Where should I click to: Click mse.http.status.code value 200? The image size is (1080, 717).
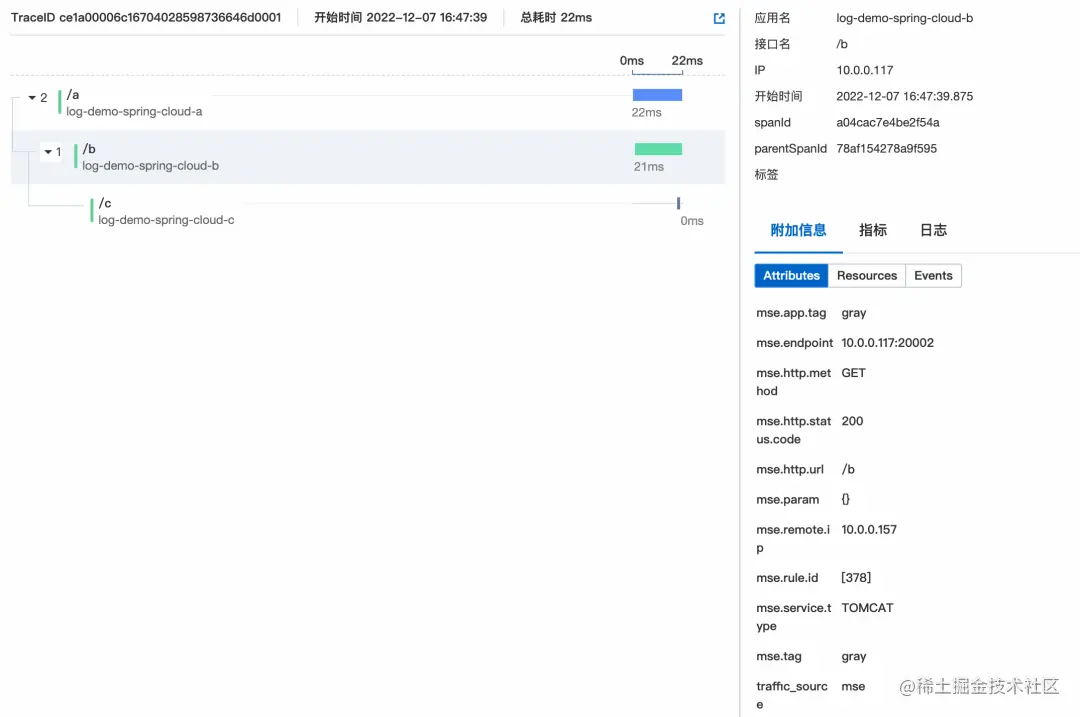[x=852, y=422]
